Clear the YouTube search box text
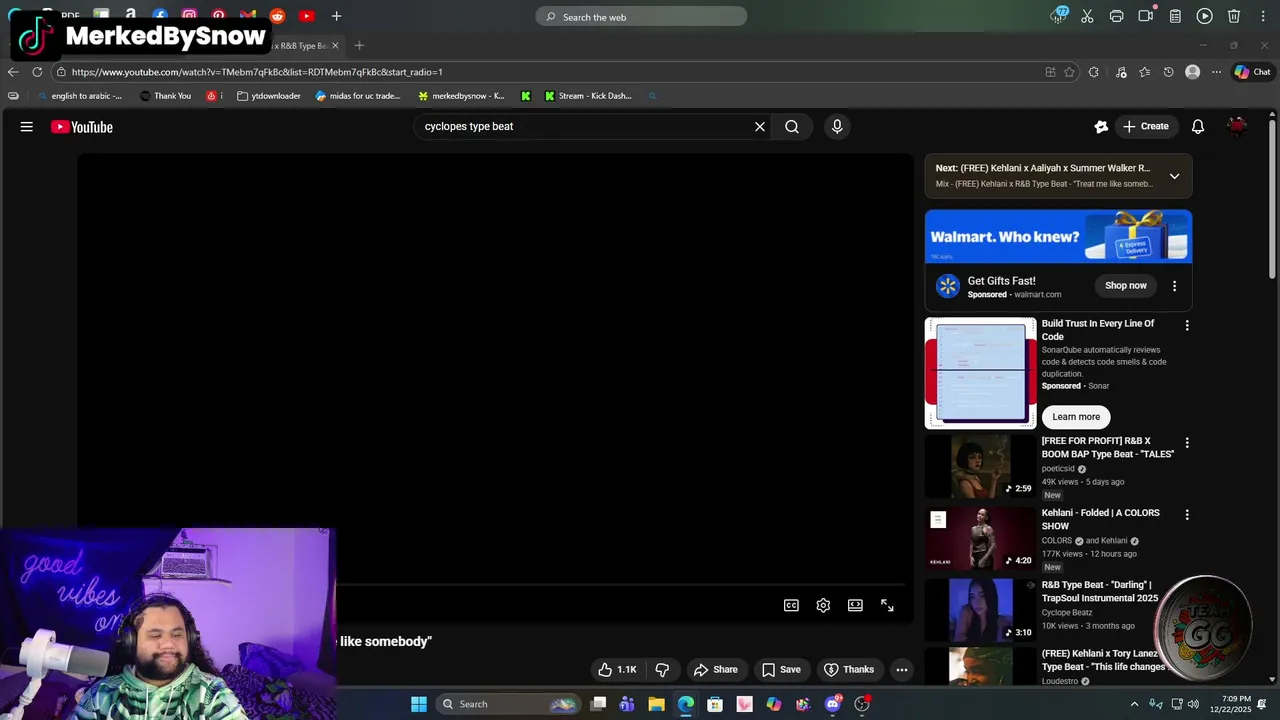The height and width of the screenshot is (720, 1280). [x=760, y=127]
